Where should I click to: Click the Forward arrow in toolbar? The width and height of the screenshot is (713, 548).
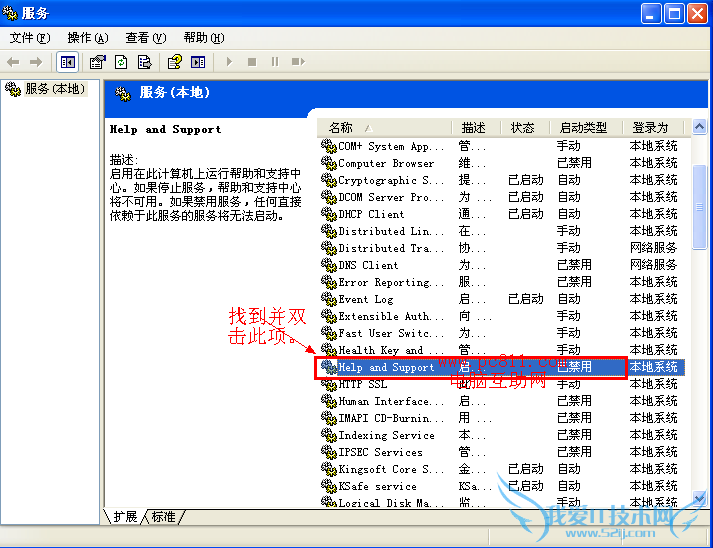pyautogui.click(x=35, y=62)
